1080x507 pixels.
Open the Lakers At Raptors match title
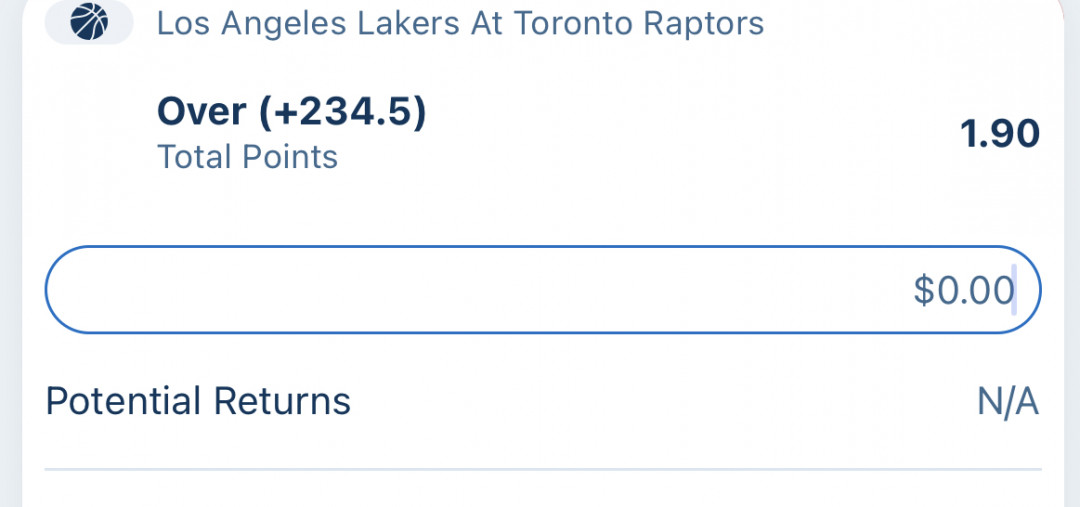coord(460,24)
